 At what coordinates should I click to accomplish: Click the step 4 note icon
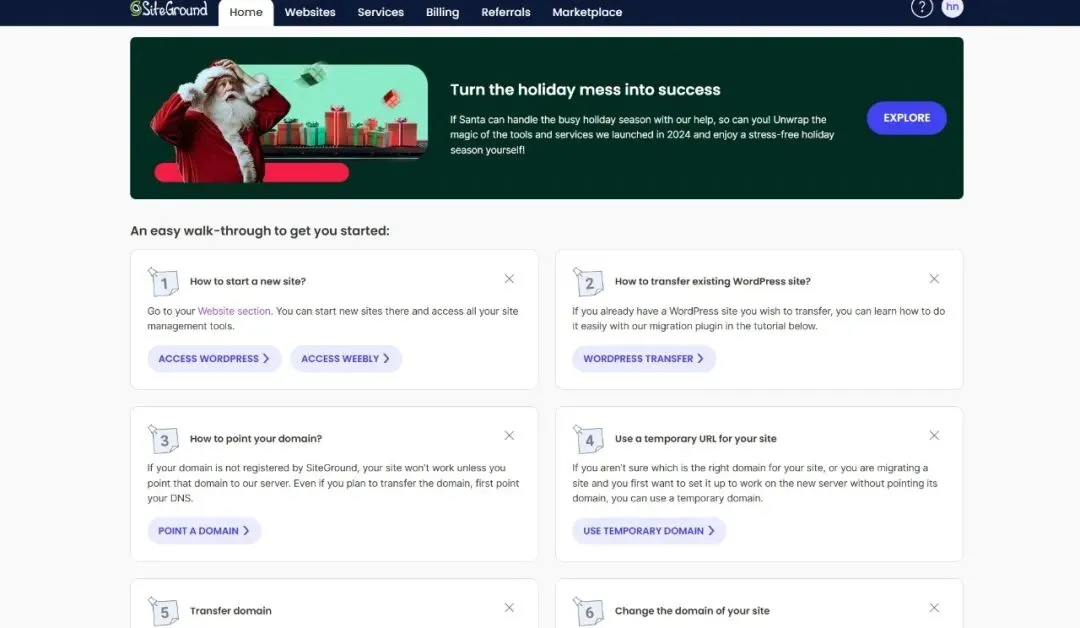coord(588,439)
